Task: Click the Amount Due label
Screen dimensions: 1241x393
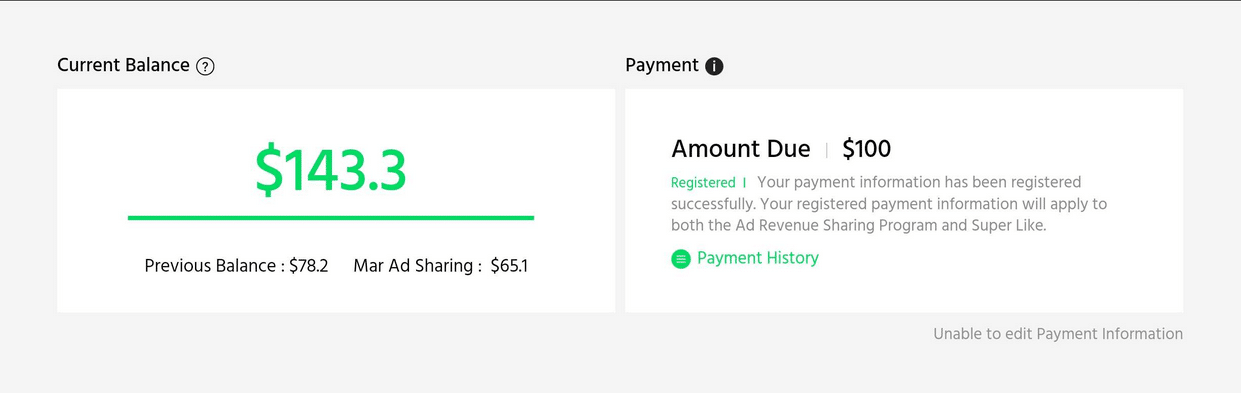Action: (x=741, y=149)
